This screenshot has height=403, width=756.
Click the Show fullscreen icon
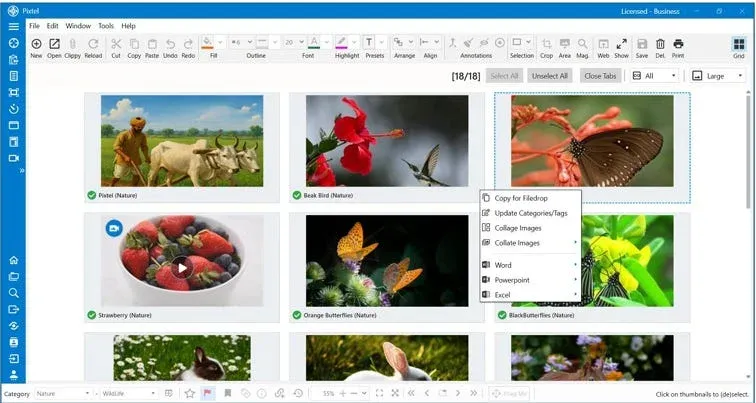pos(621,44)
